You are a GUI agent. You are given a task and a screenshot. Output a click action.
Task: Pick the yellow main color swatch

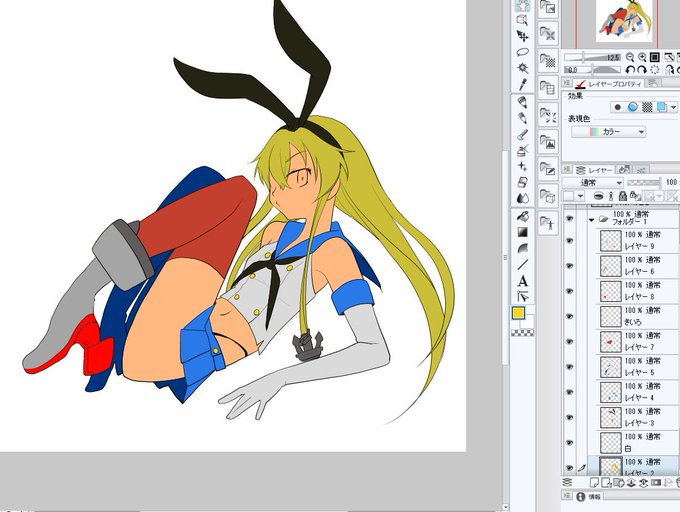519,313
